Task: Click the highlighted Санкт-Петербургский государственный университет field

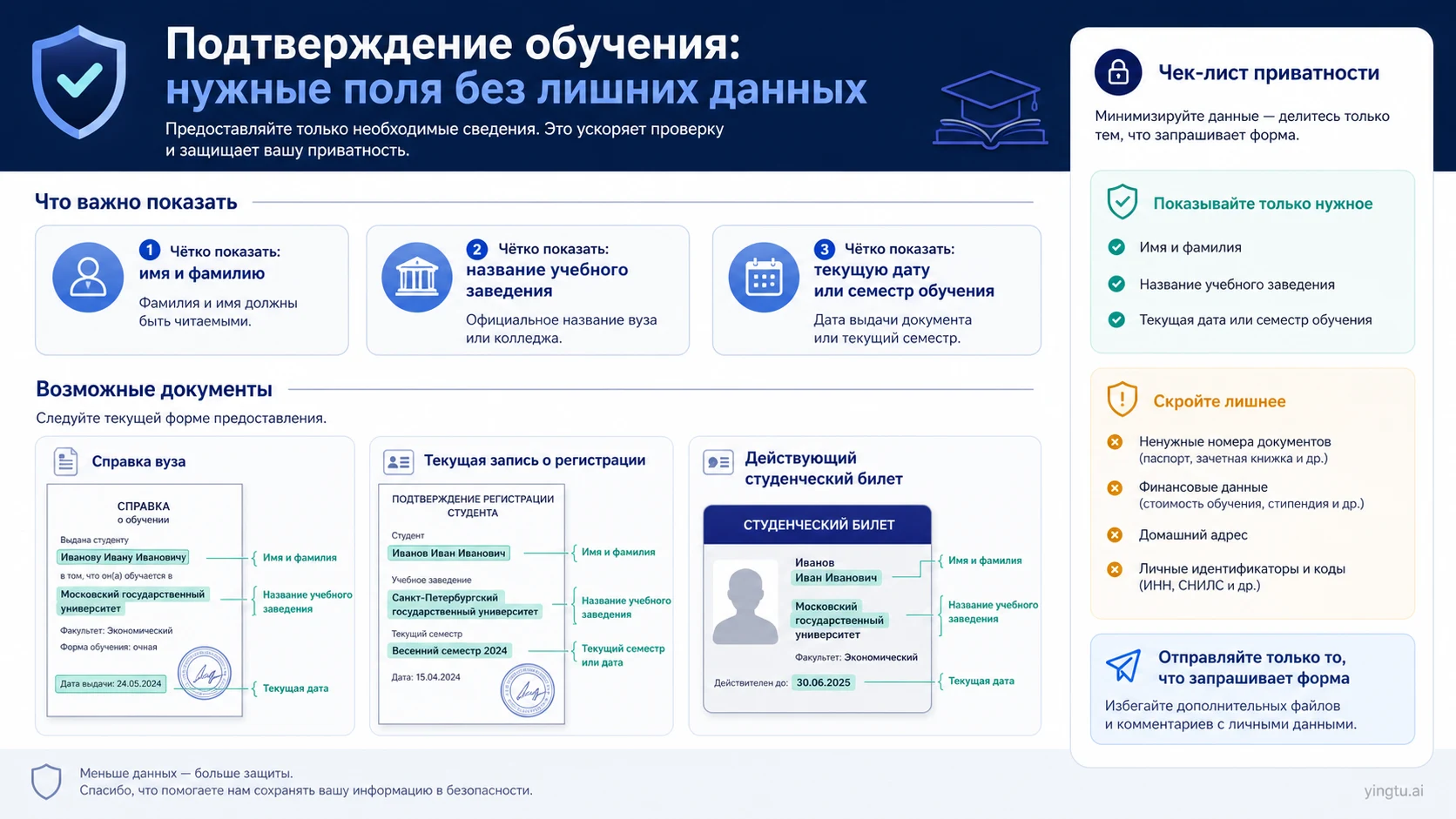Action: 465,605
